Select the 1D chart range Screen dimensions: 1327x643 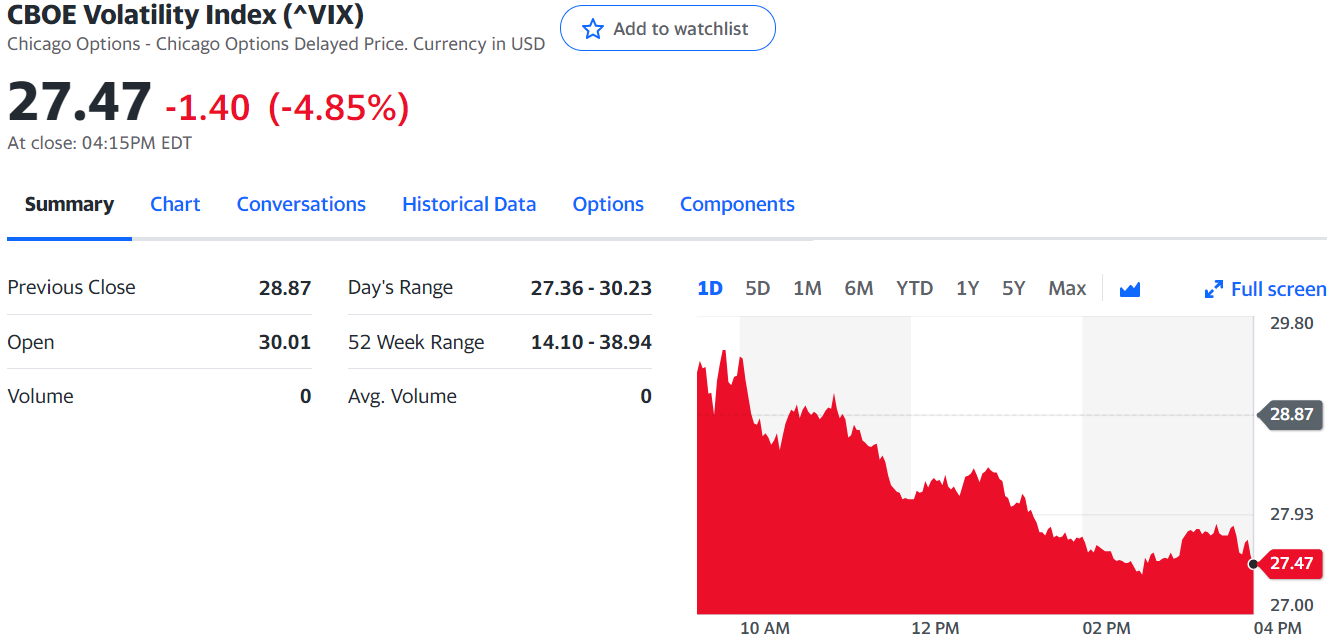[x=710, y=288]
